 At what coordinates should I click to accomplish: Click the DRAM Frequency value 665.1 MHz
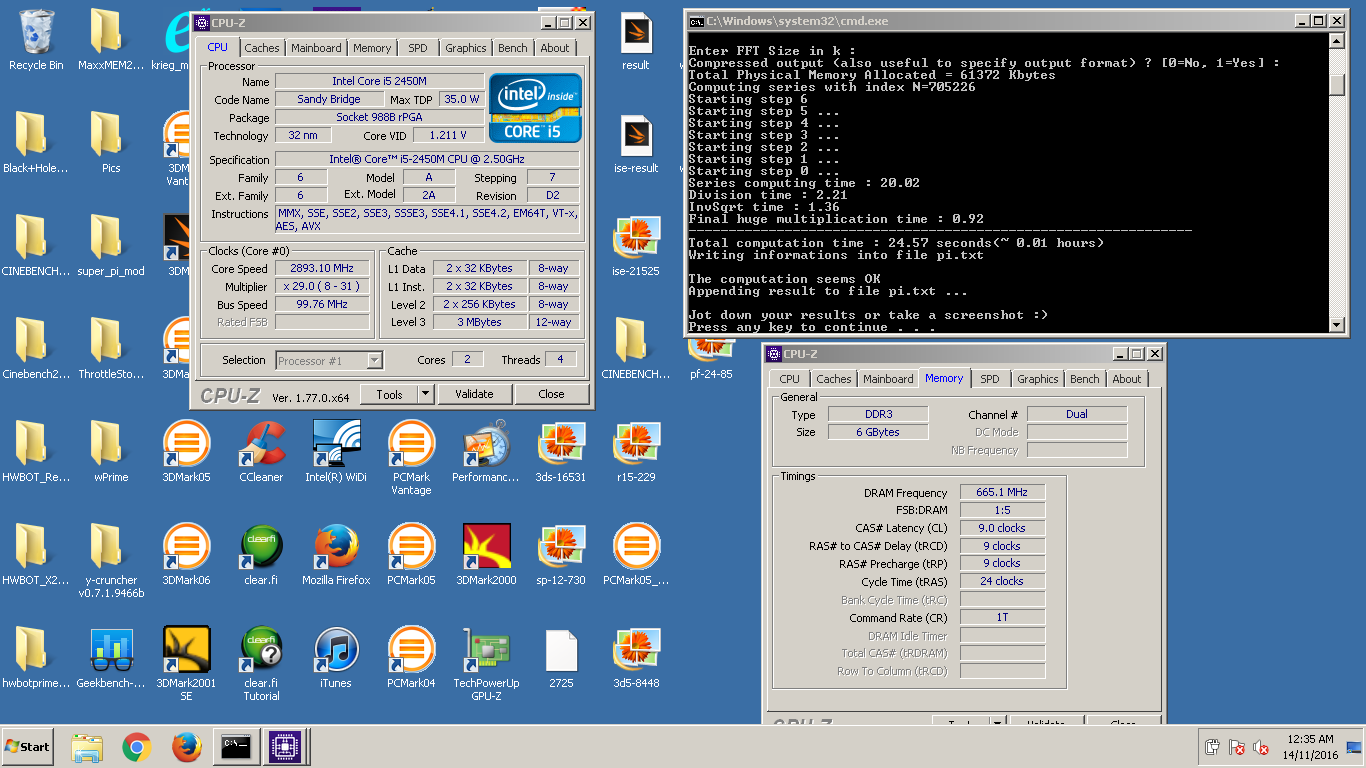(x=1002, y=492)
